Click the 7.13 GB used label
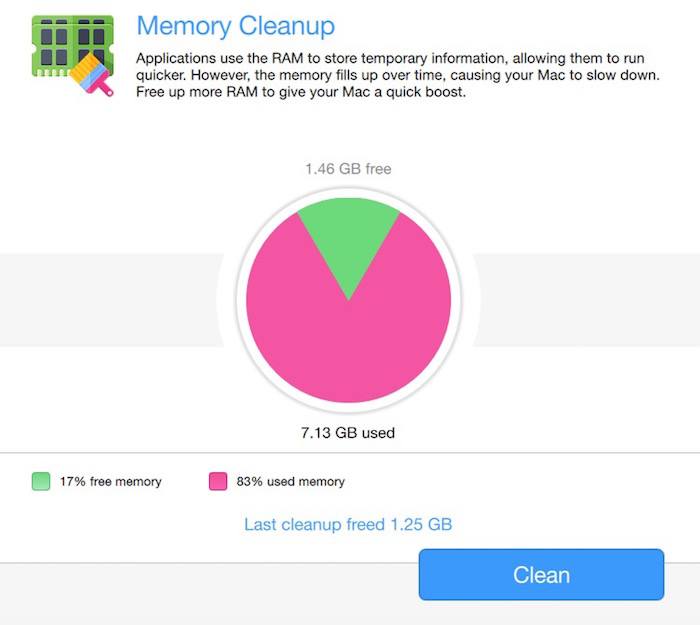This screenshot has height=625, width=700. pos(348,433)
